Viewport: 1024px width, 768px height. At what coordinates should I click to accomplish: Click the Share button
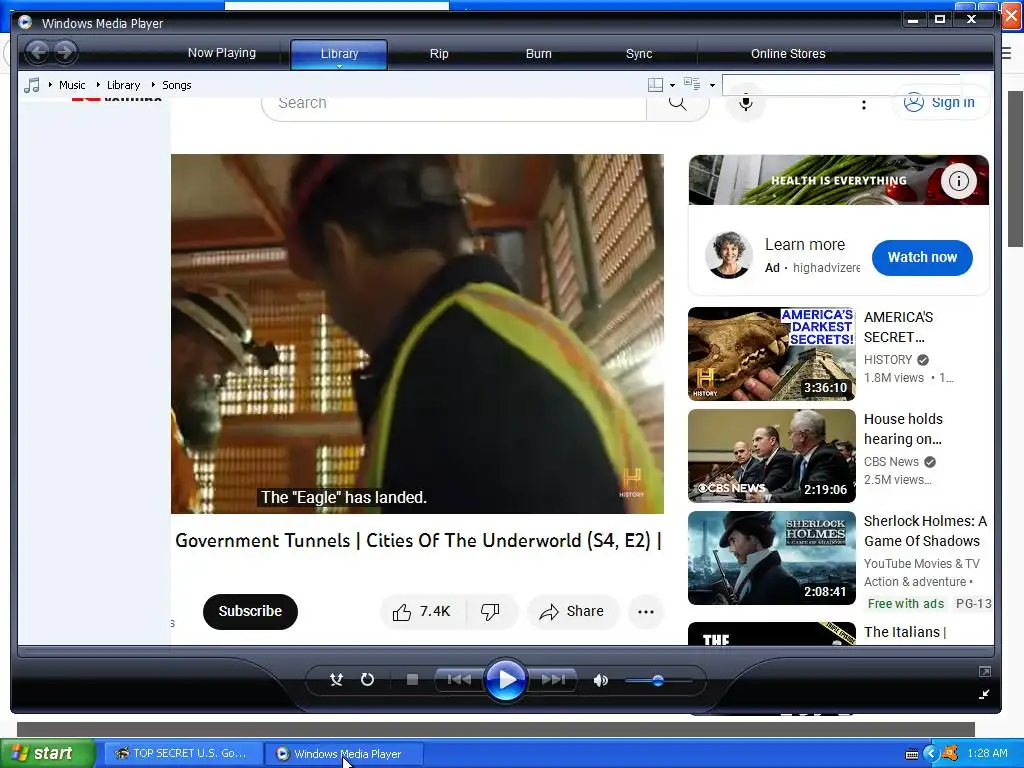pos(572,612)
